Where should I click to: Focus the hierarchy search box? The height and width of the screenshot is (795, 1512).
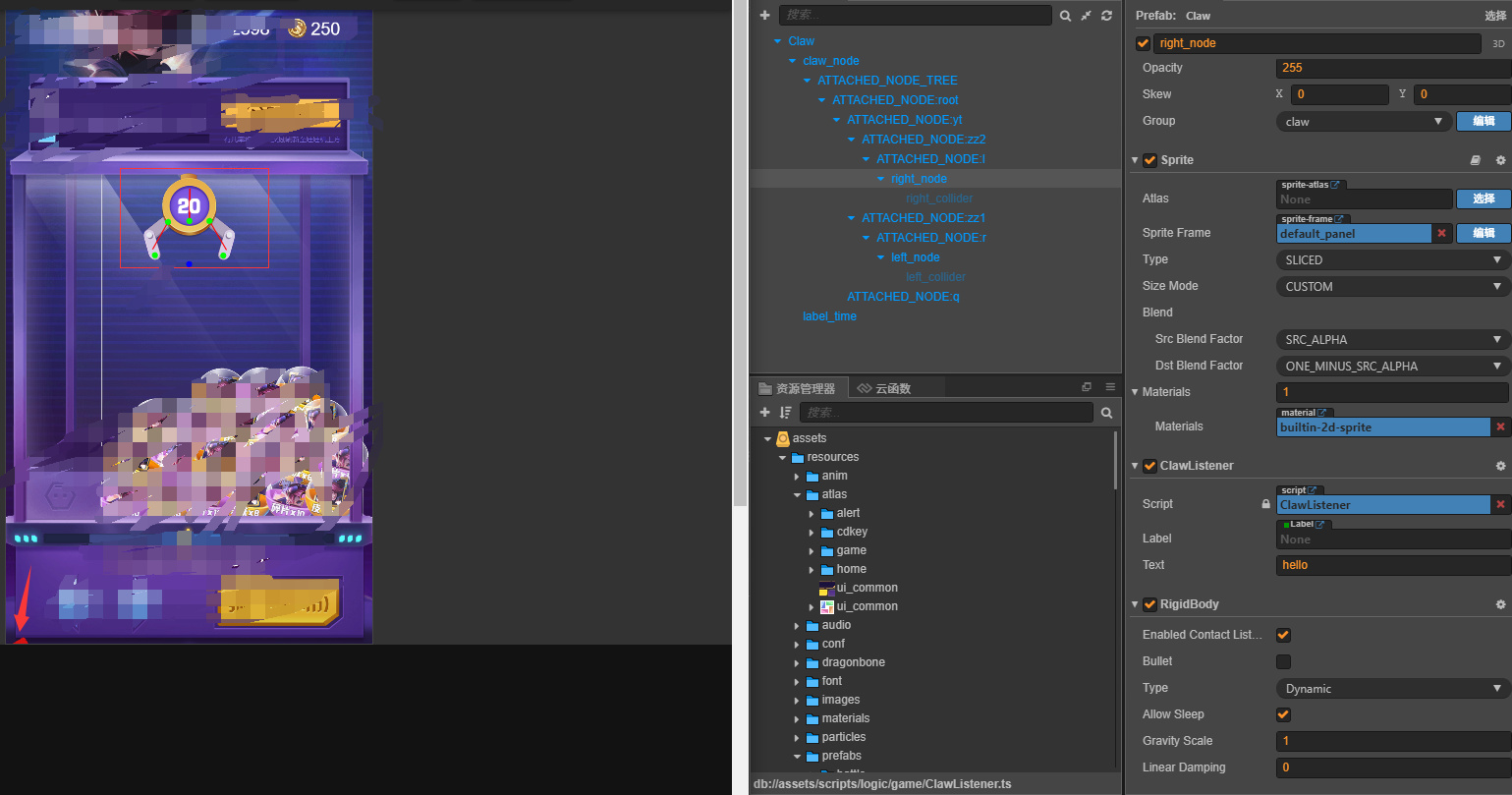point(915,16)
